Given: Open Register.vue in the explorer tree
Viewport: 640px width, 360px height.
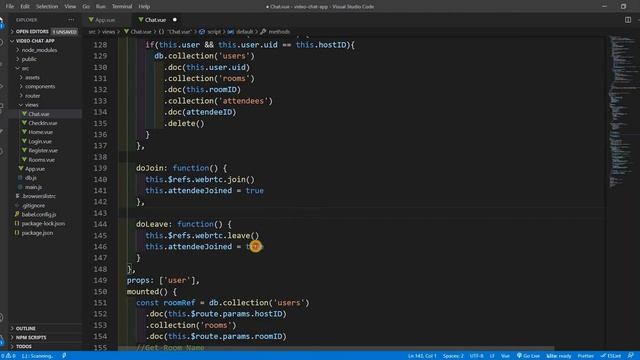Looking at the screenshot, I should click(x=43, y=150).
